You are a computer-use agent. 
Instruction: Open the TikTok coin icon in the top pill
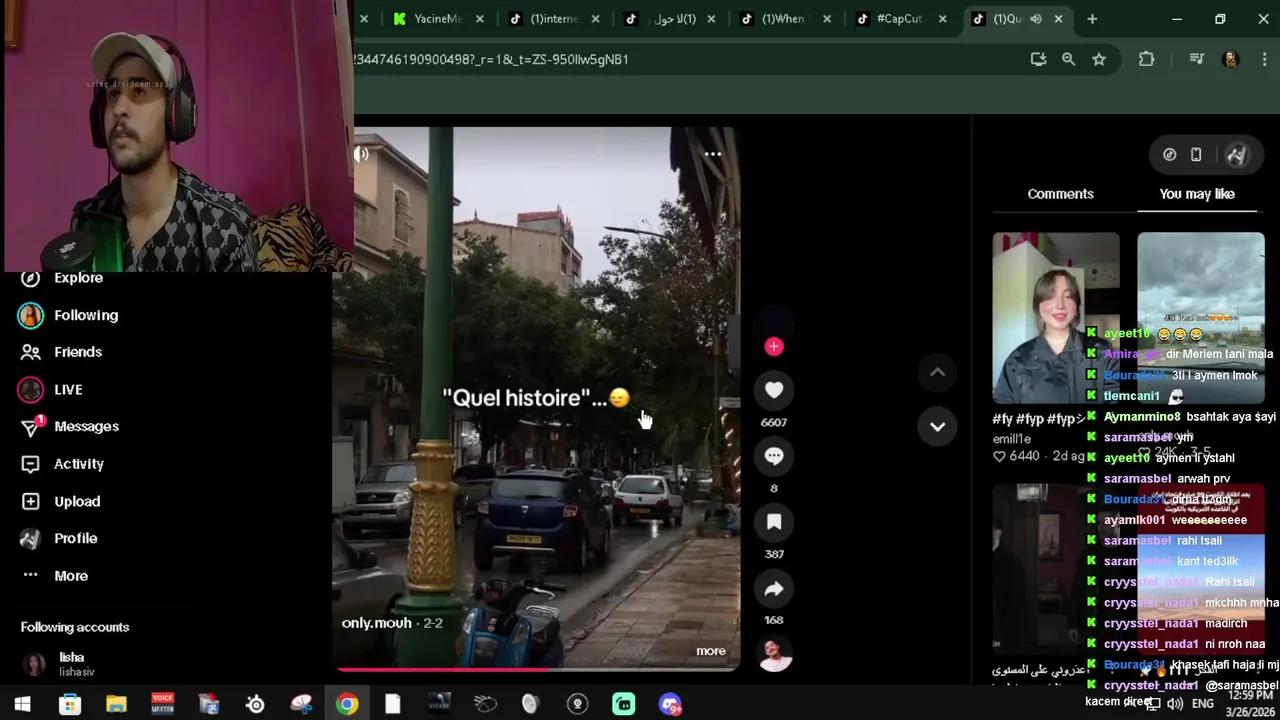tap(1169, 154)
